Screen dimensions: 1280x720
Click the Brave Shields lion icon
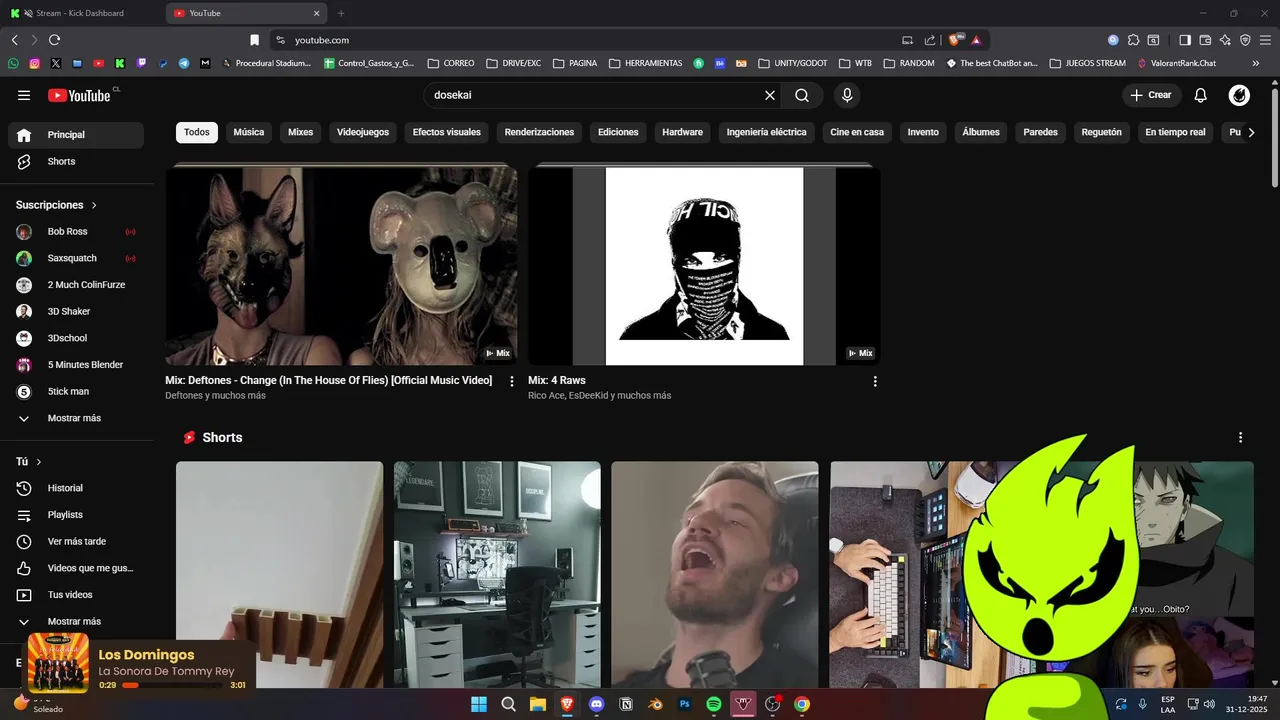click(954, 40)
